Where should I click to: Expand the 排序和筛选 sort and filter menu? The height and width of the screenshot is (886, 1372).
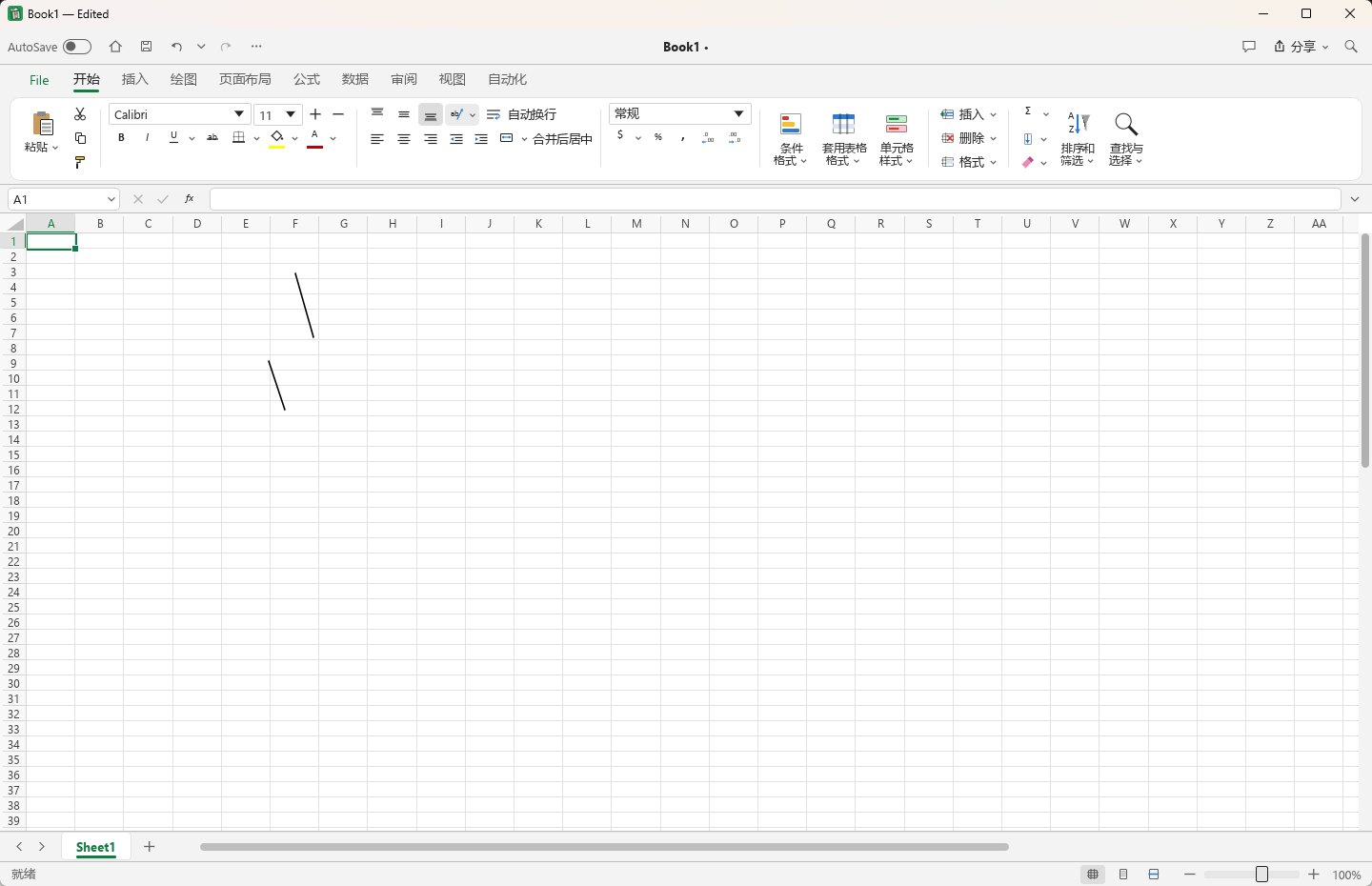(1078, 139)
